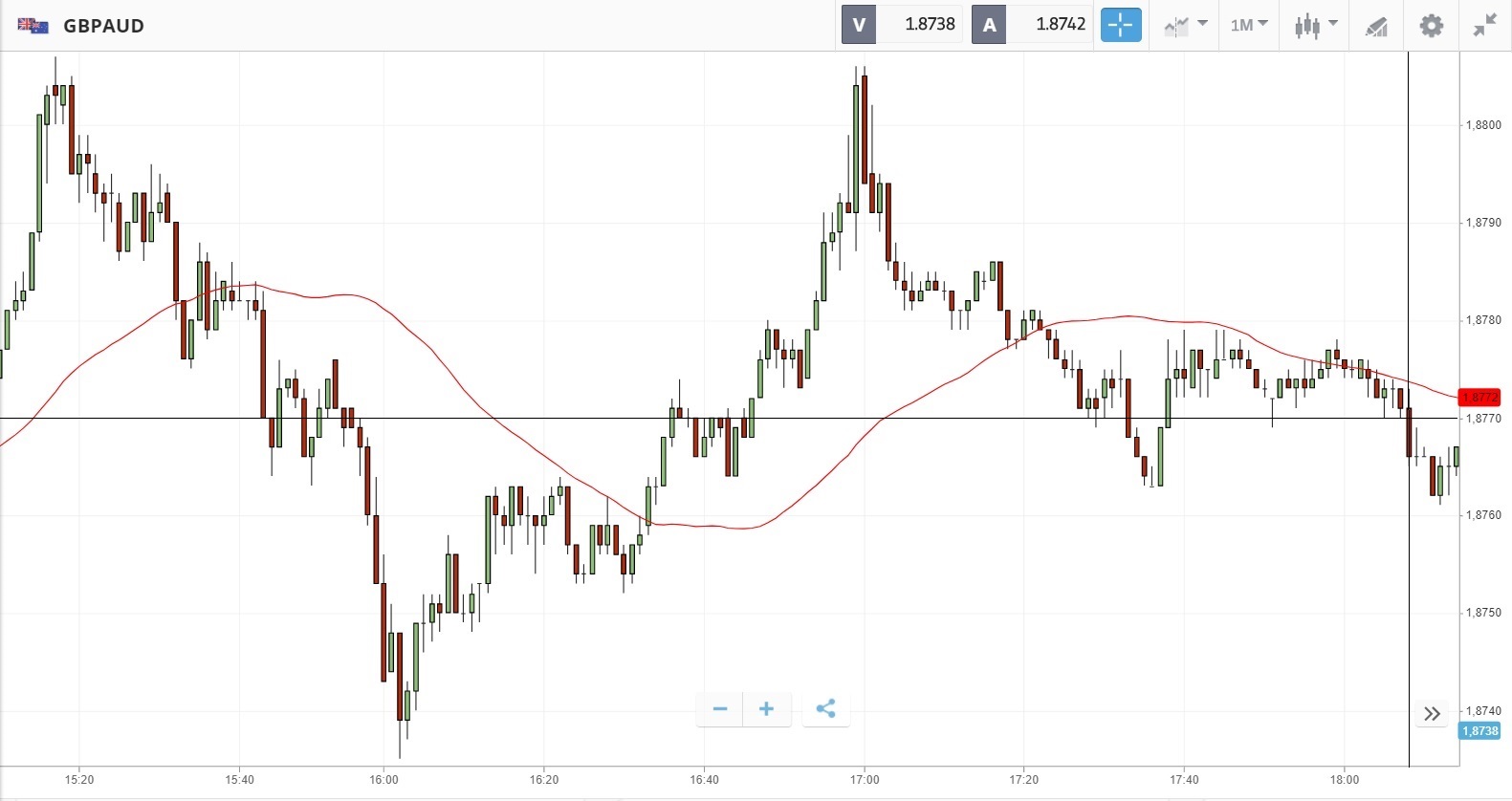Expand the 1M timeframe dropdown
1512x801 pixels.
(1249, 25)
